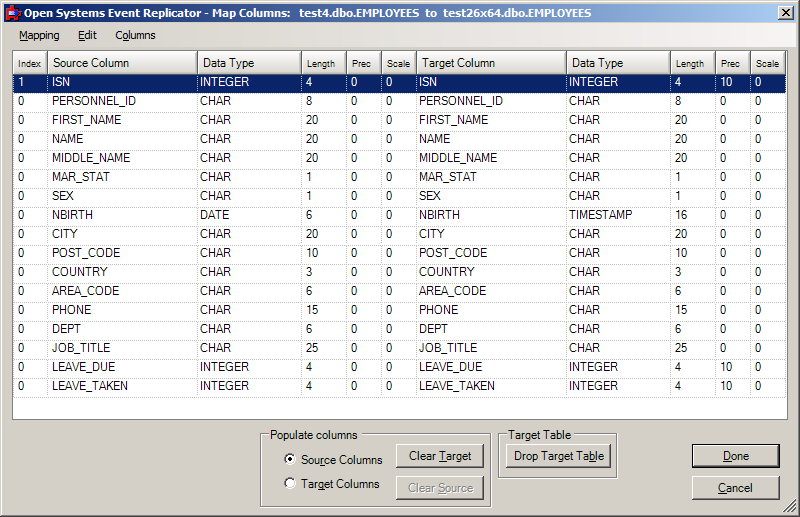This screenshot has height=517, width=800.
Task: Select source column PHONE
Action: (x=71, y=309)
